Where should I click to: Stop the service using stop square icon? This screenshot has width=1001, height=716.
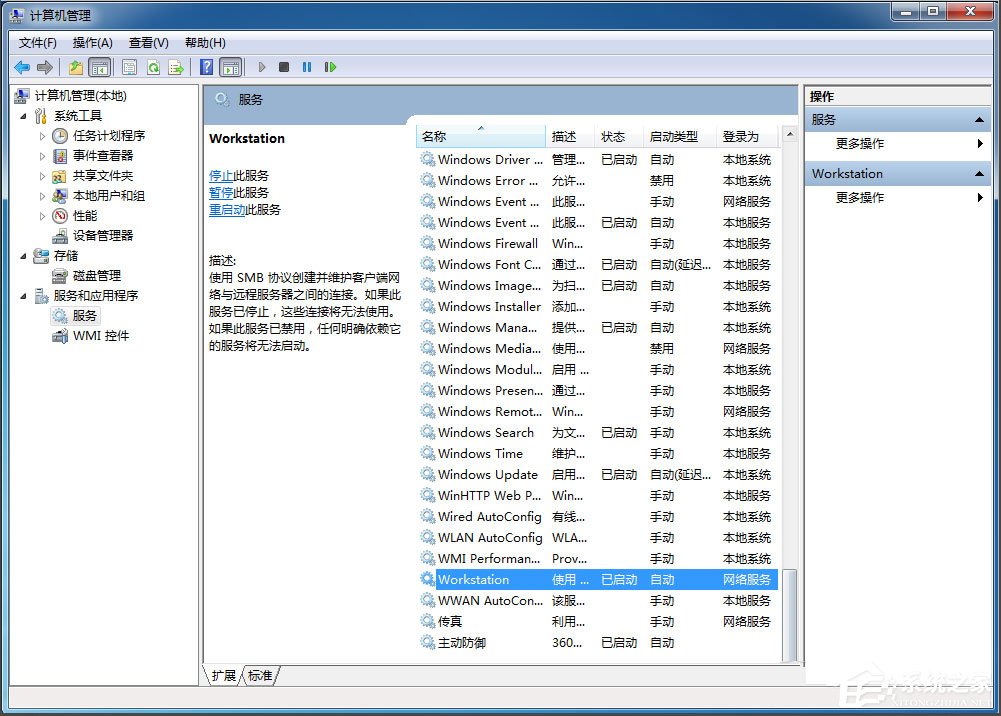pyautogui.click(x=284, y=67)
